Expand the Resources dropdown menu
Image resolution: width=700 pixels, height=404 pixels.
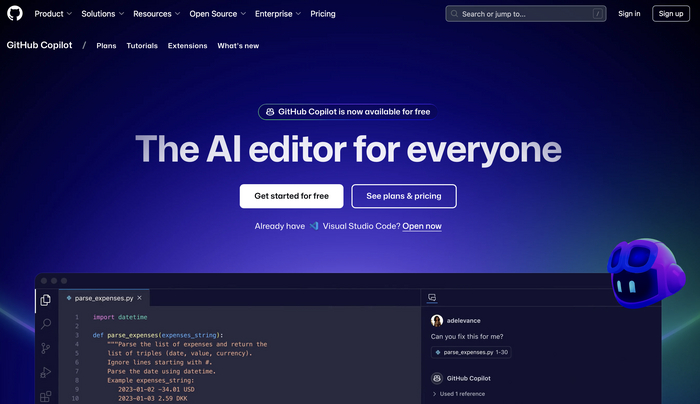pos(157,14)
